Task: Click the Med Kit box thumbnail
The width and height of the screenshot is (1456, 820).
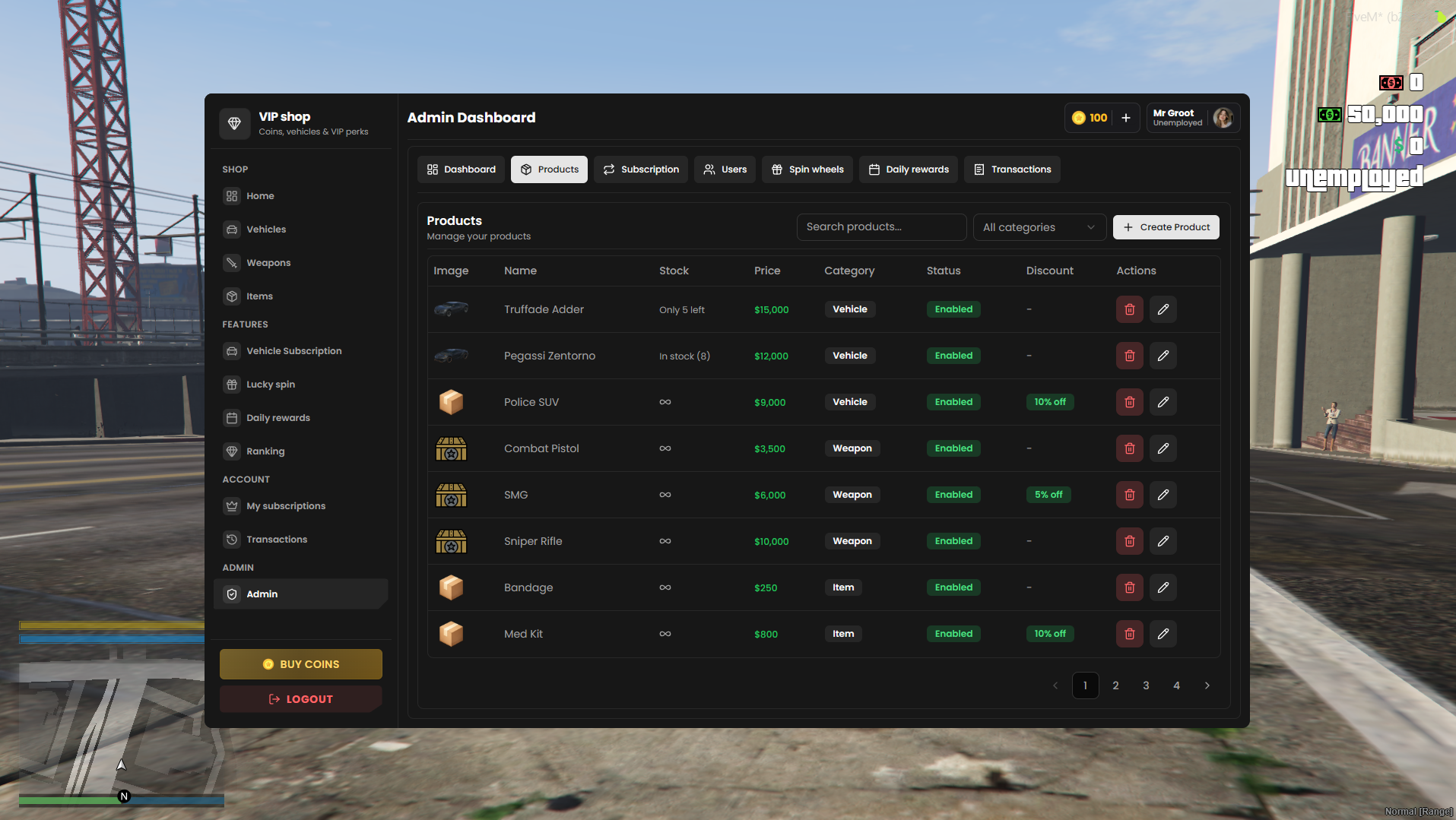Action: (x=451, y=634)
